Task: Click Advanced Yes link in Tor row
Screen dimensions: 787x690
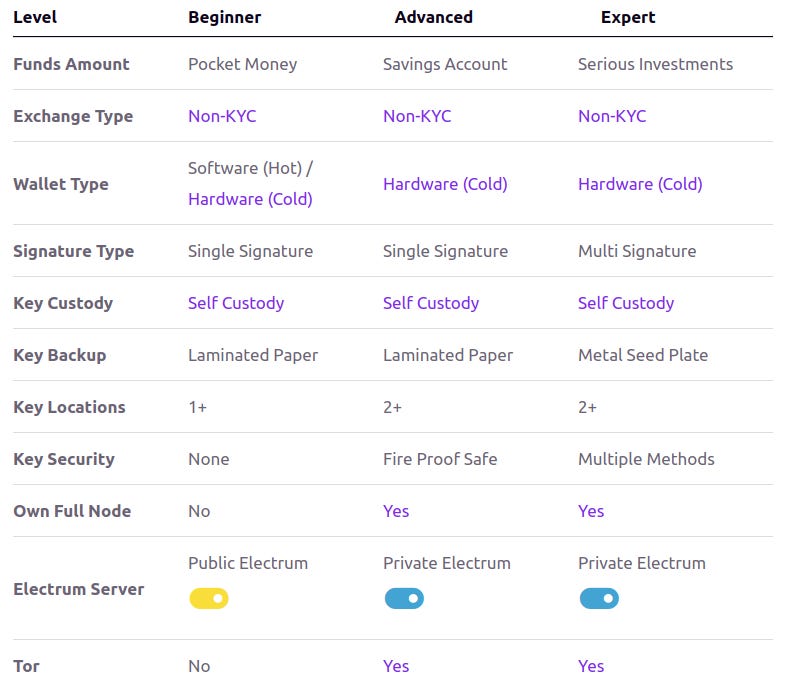Action: coord(396,666)
